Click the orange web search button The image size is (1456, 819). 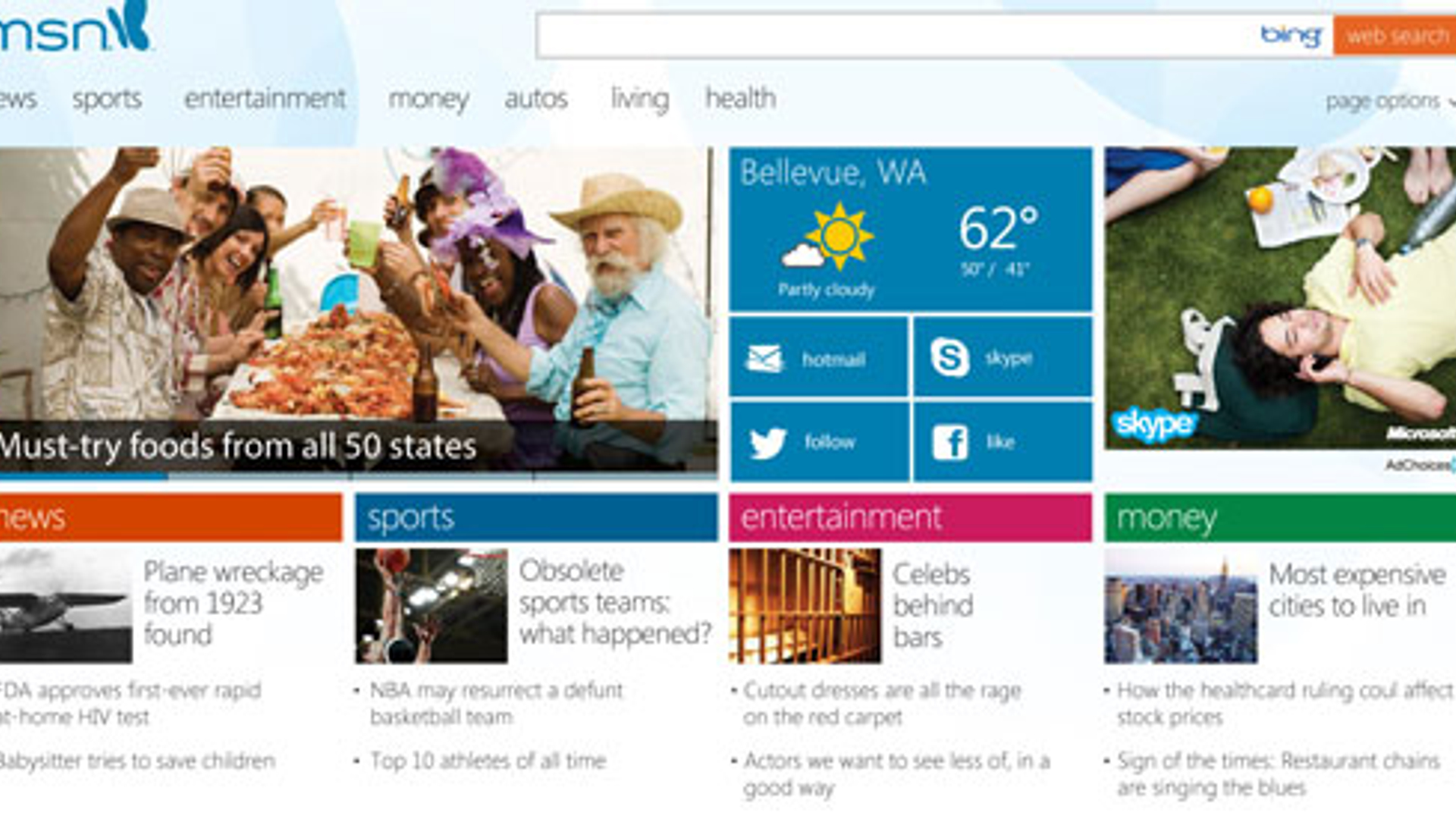pos(1395,33)
